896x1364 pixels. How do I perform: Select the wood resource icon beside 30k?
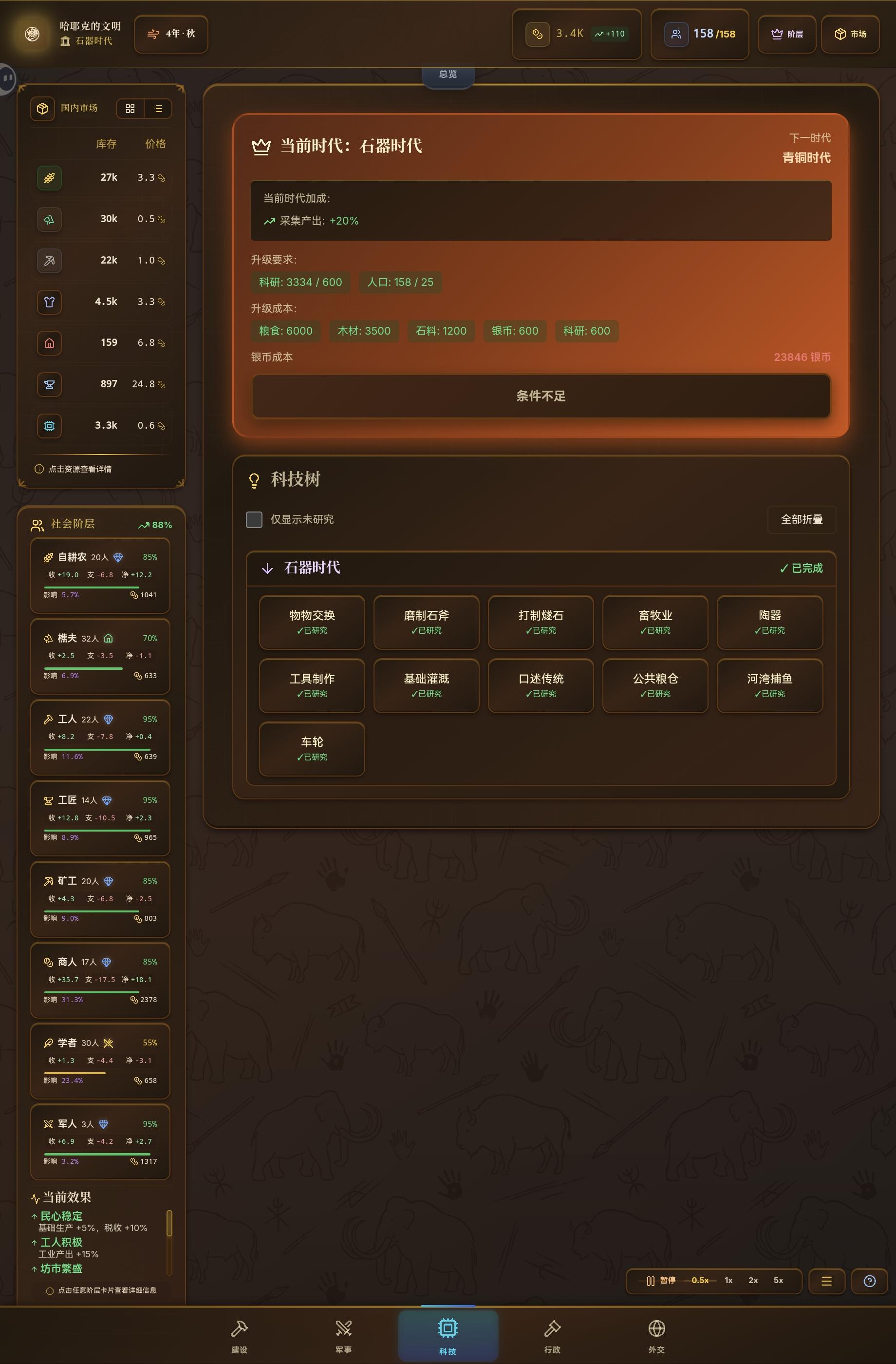coord(49,219)
